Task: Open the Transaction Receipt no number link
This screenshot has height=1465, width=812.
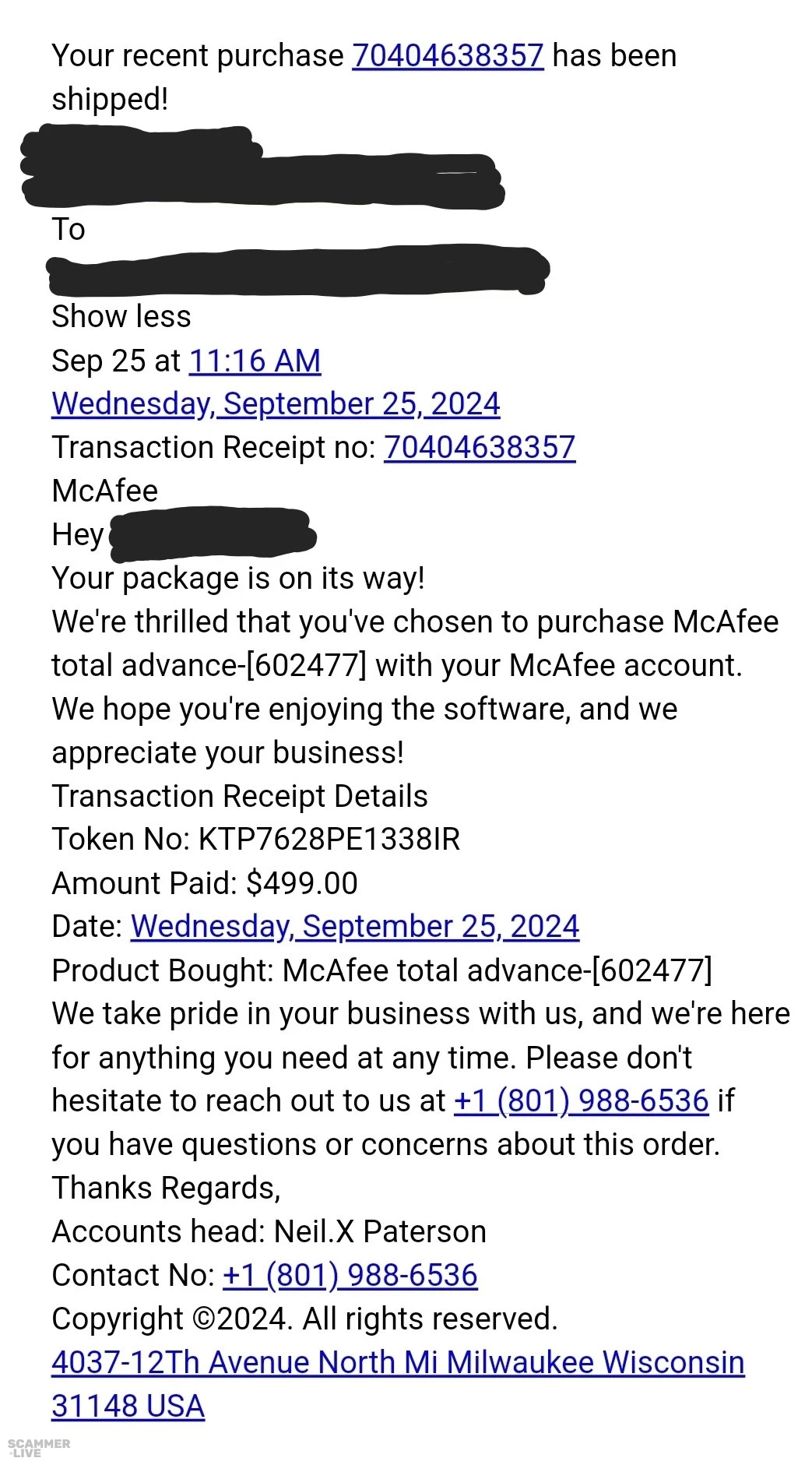Action: (480, 448)
